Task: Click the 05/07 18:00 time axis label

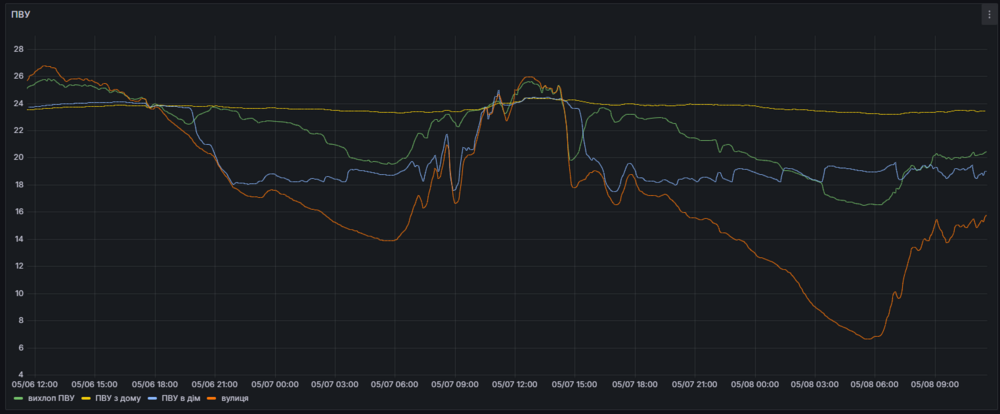Action: pyautogui.click(x=634, y=383)
